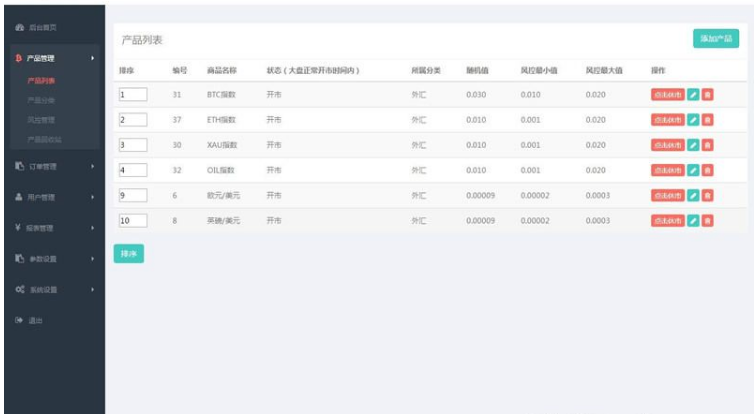
Task: Open the 产品列表 submenu item
Action: pyautogui.click(x=41, y=81)
